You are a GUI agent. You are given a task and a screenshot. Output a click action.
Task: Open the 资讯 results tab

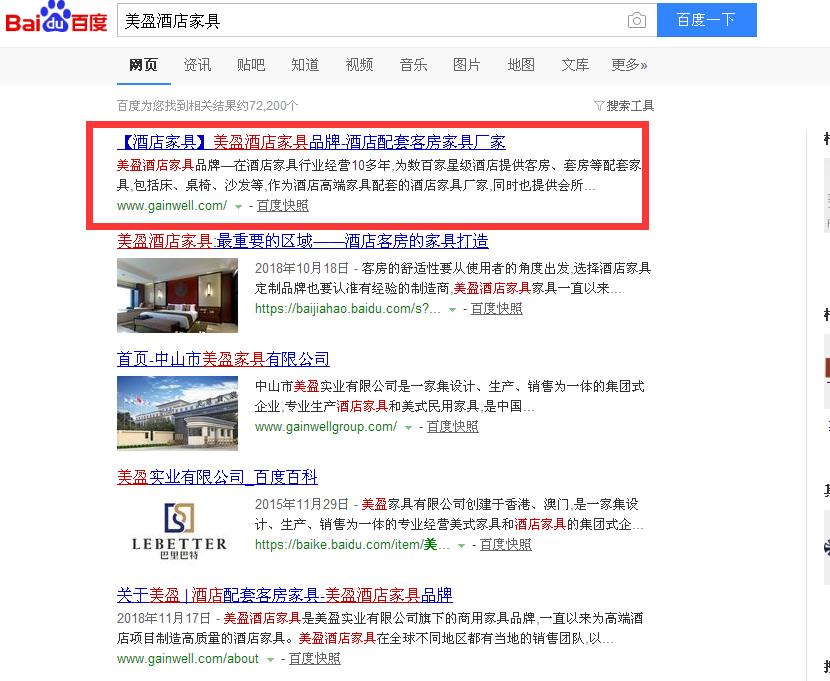197,64
